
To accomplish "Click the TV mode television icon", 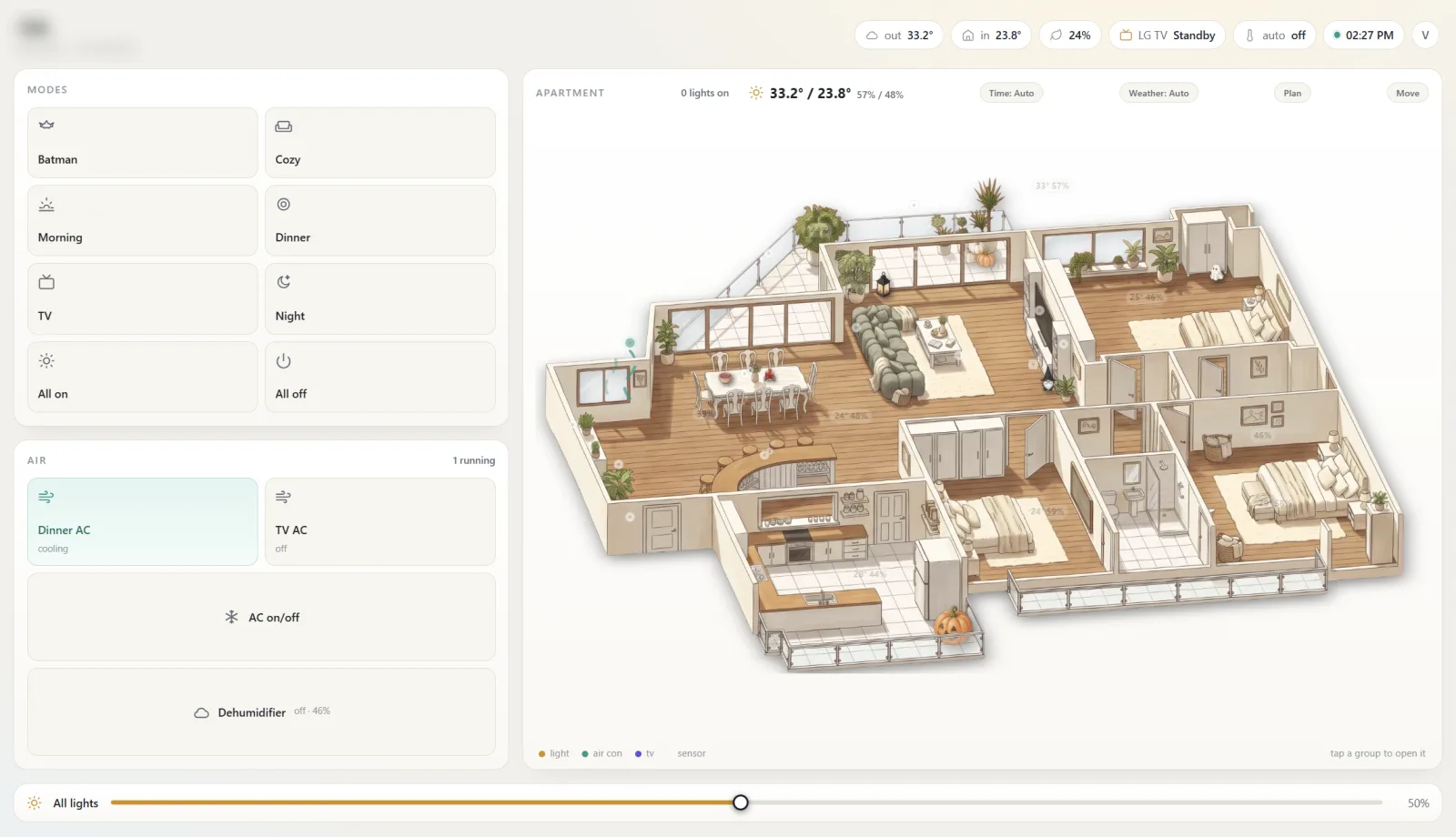I will [x=46, y=282].
